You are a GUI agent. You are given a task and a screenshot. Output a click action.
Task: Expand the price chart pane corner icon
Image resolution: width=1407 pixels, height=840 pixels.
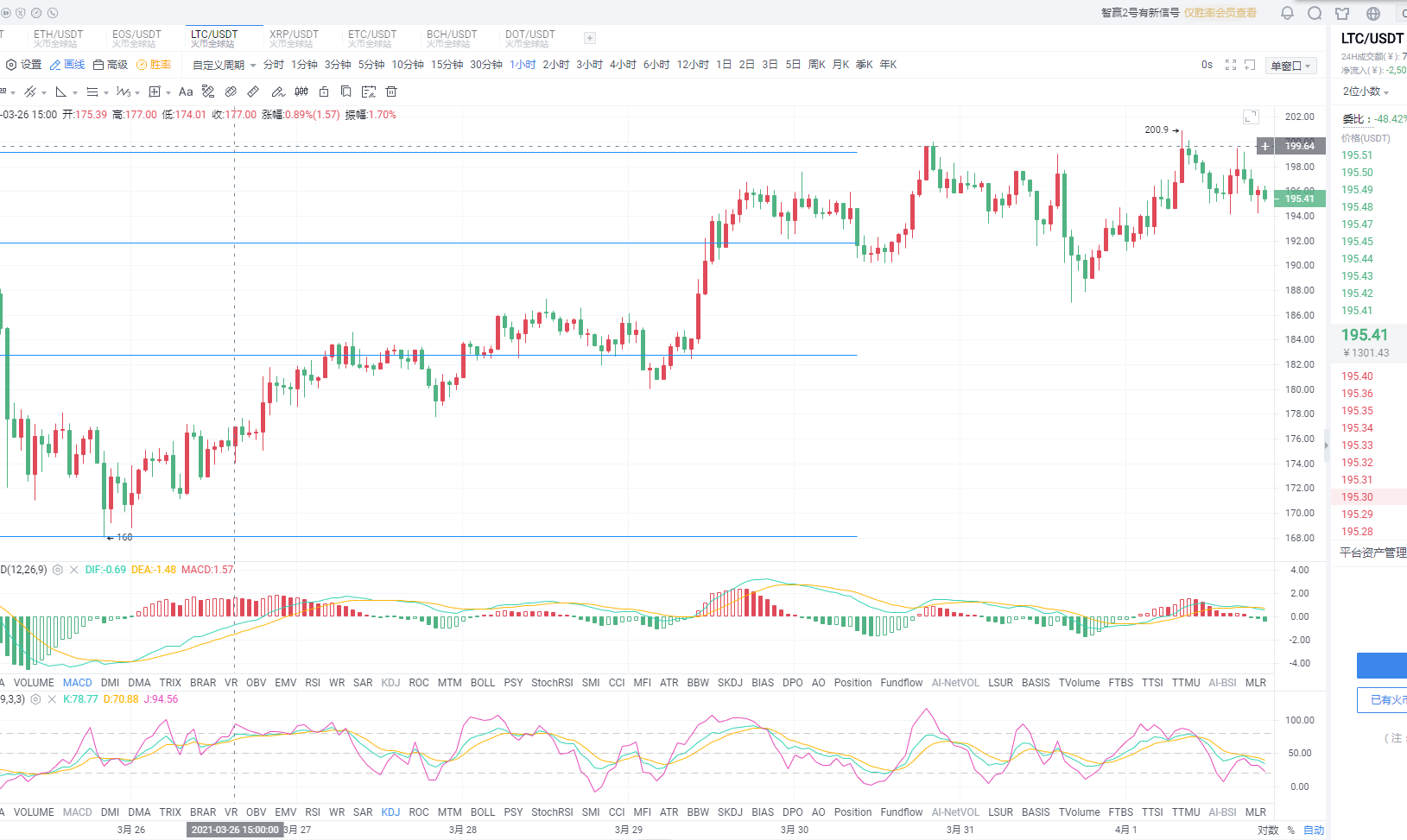coord(1251,117)
